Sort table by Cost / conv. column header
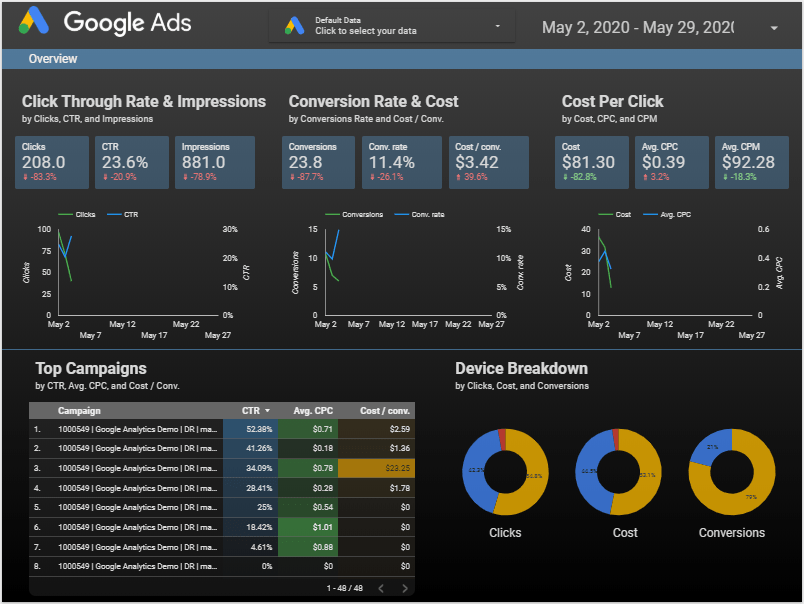This screenshot has width=804, height=604. (x=385, y=411)
